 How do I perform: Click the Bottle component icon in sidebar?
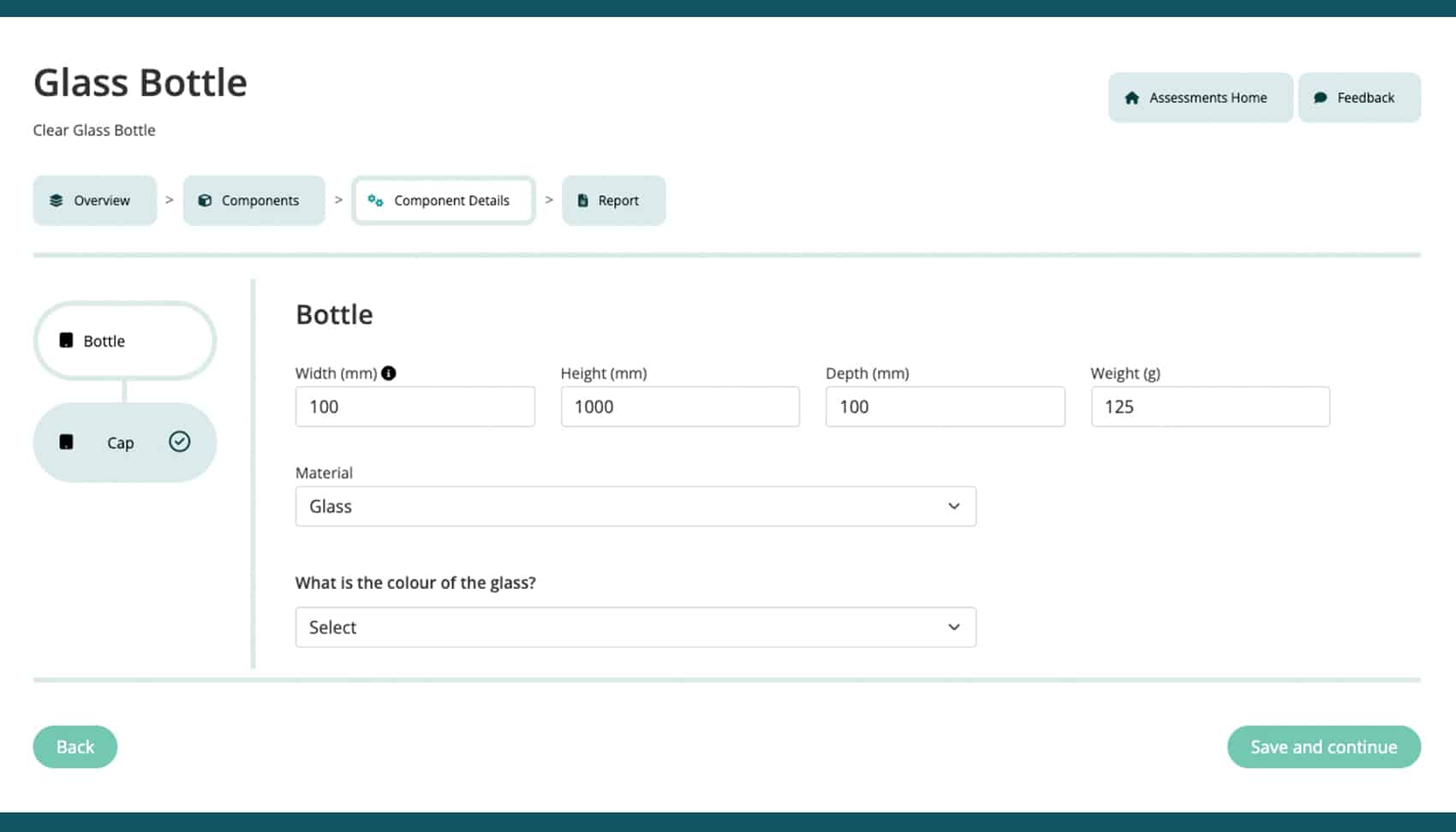tap(66, 341)
